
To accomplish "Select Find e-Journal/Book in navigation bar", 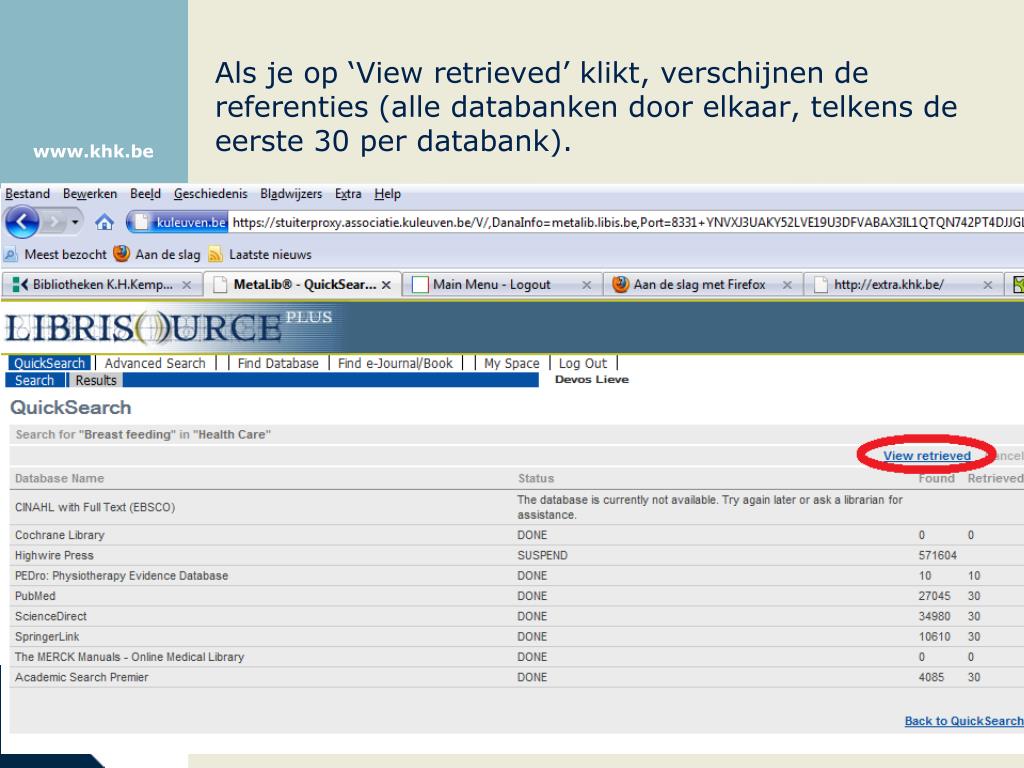I will [395, 364].
